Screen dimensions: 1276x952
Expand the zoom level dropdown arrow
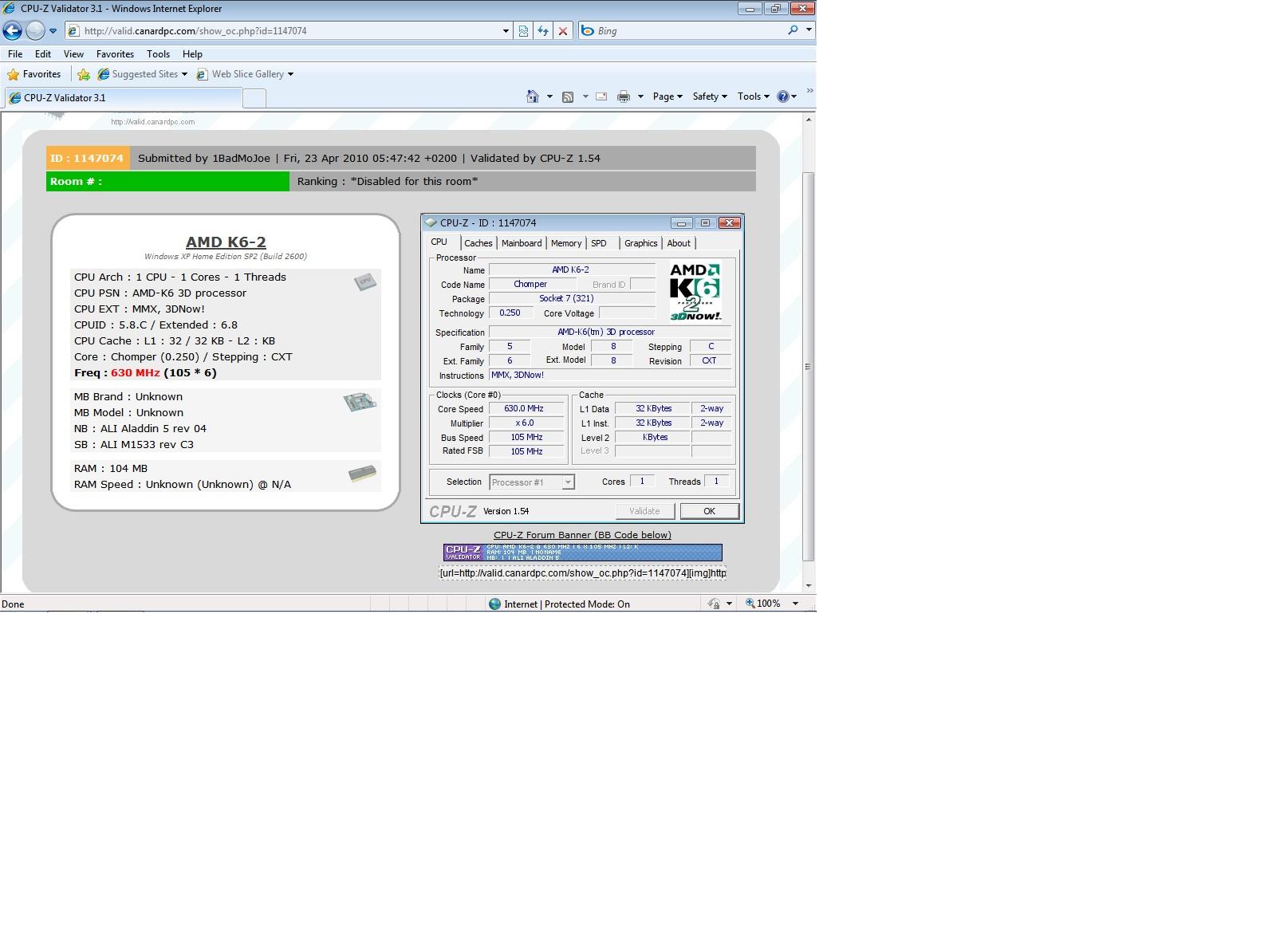tap(795, 604)
